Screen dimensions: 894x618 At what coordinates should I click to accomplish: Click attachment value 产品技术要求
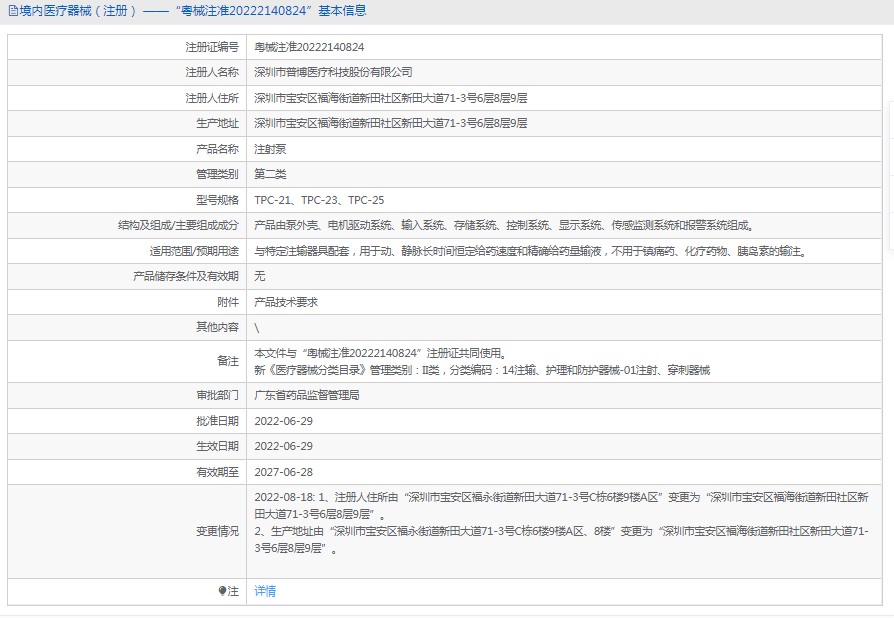(286, 302)
